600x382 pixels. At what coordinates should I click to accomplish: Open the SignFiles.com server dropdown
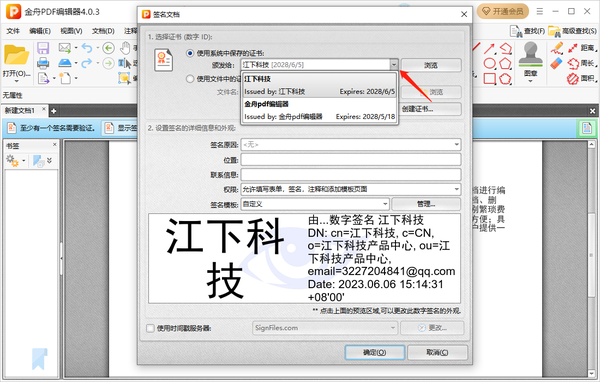(x=393, y=328)
